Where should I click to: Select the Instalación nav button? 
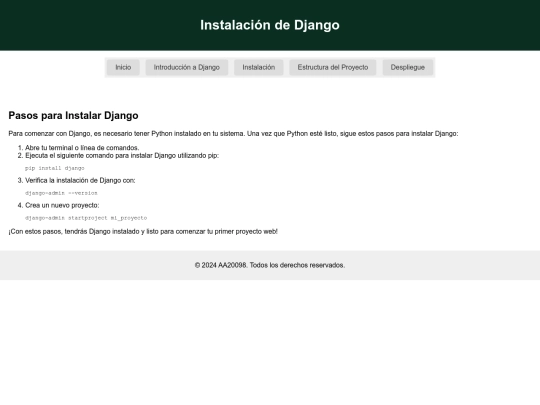(259, 67)
